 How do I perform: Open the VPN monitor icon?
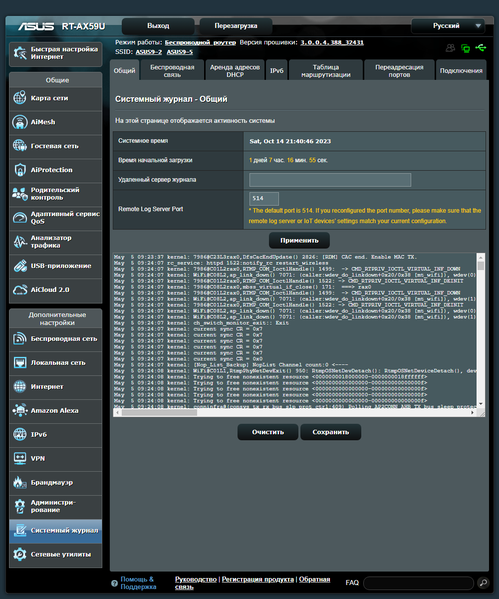19,458
